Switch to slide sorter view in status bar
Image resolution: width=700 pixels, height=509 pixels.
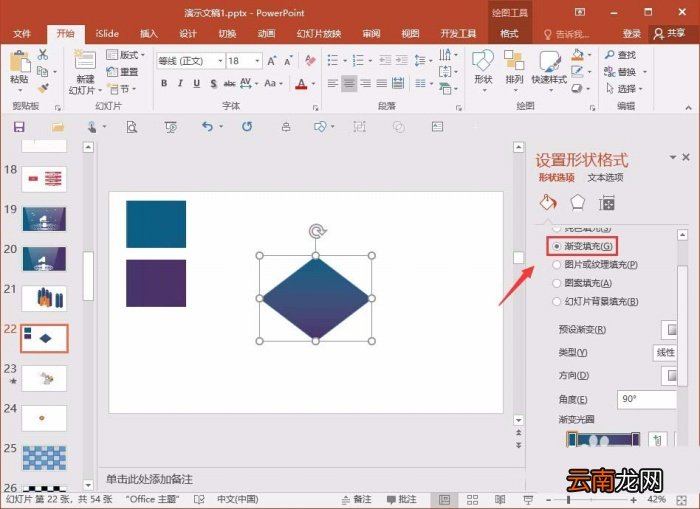472,500
